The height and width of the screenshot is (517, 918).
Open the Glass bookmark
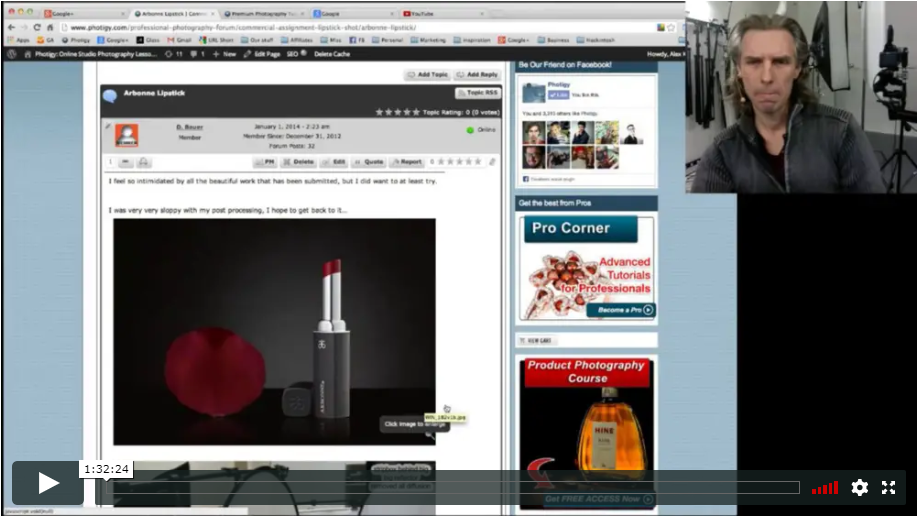(148, 40)
